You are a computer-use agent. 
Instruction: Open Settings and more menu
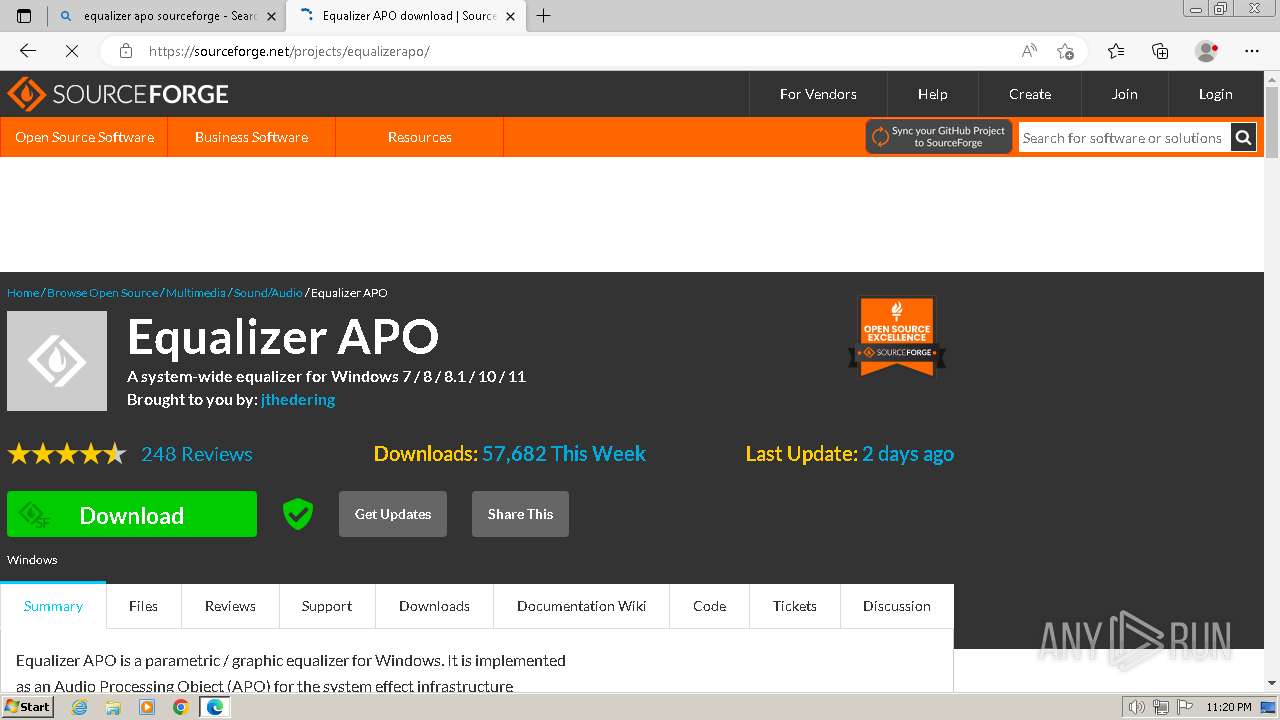[x=1252, y=51]
